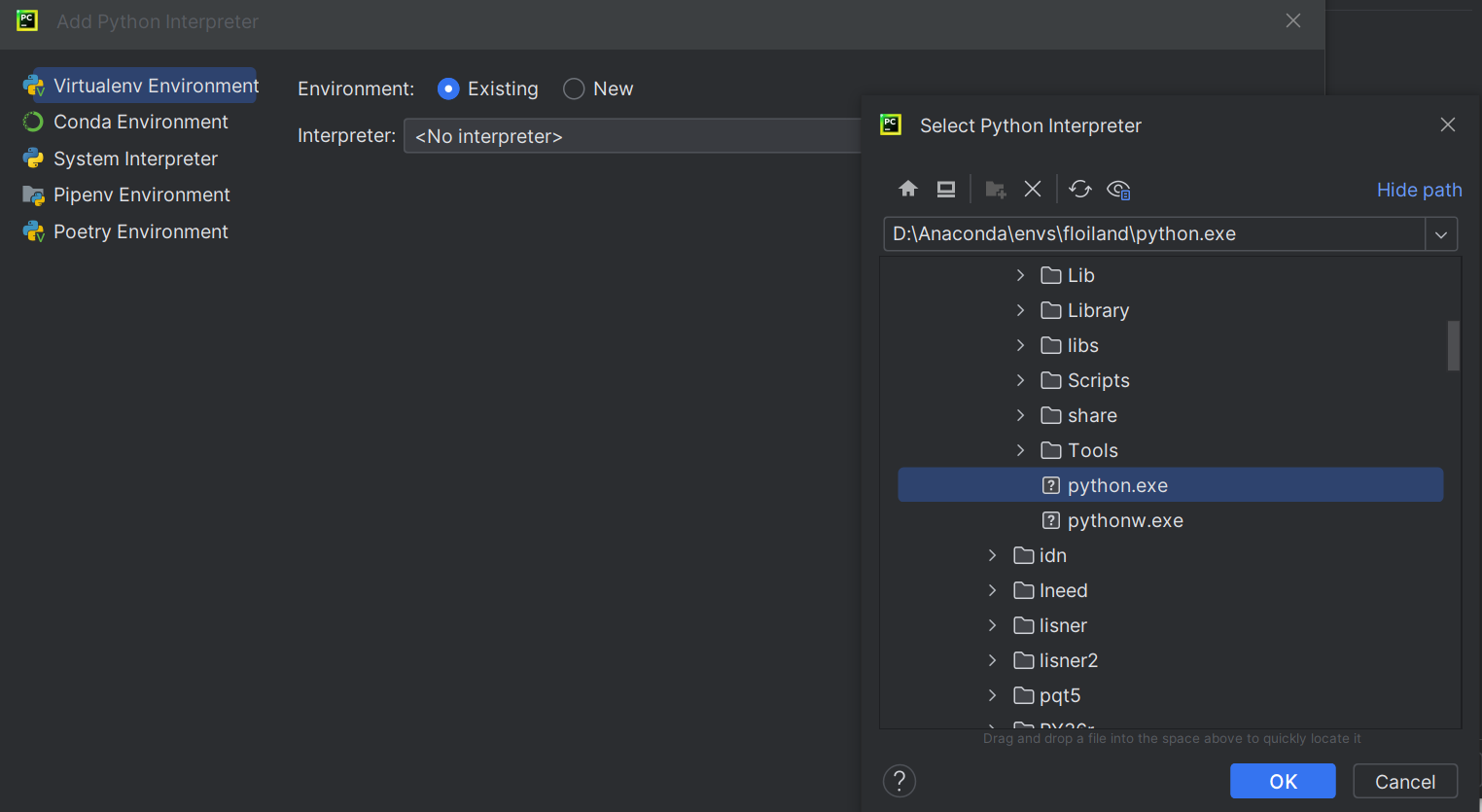Click the OK button
Image resolution: width=1482 pixels, height=812 pixels.
point(1283,781)
